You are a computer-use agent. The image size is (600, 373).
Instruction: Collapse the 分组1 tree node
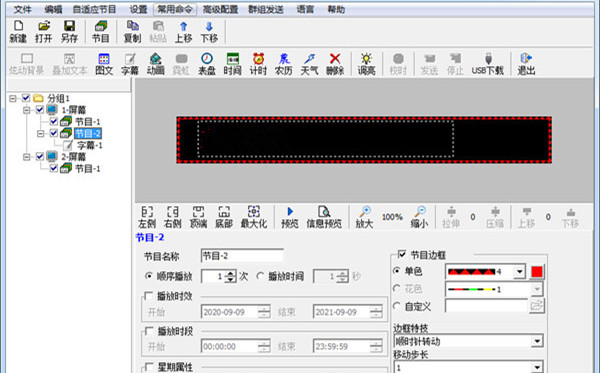(13, 98)
